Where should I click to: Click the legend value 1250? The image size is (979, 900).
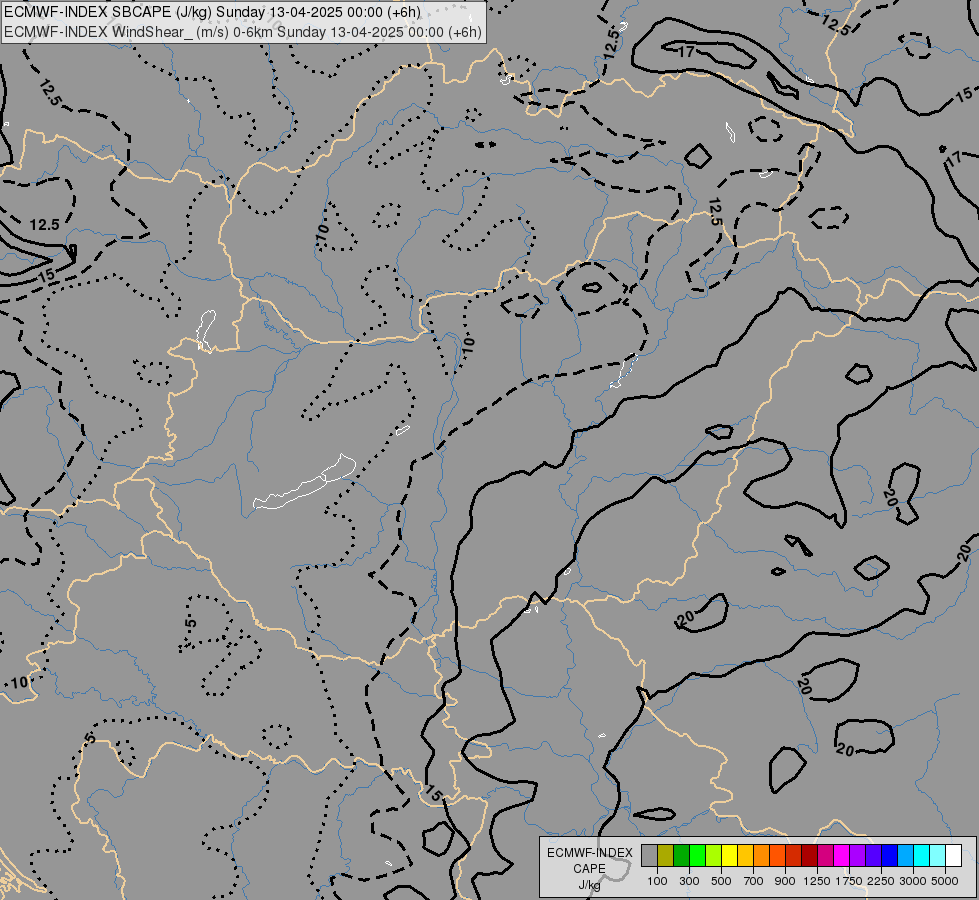click(817, 881)
